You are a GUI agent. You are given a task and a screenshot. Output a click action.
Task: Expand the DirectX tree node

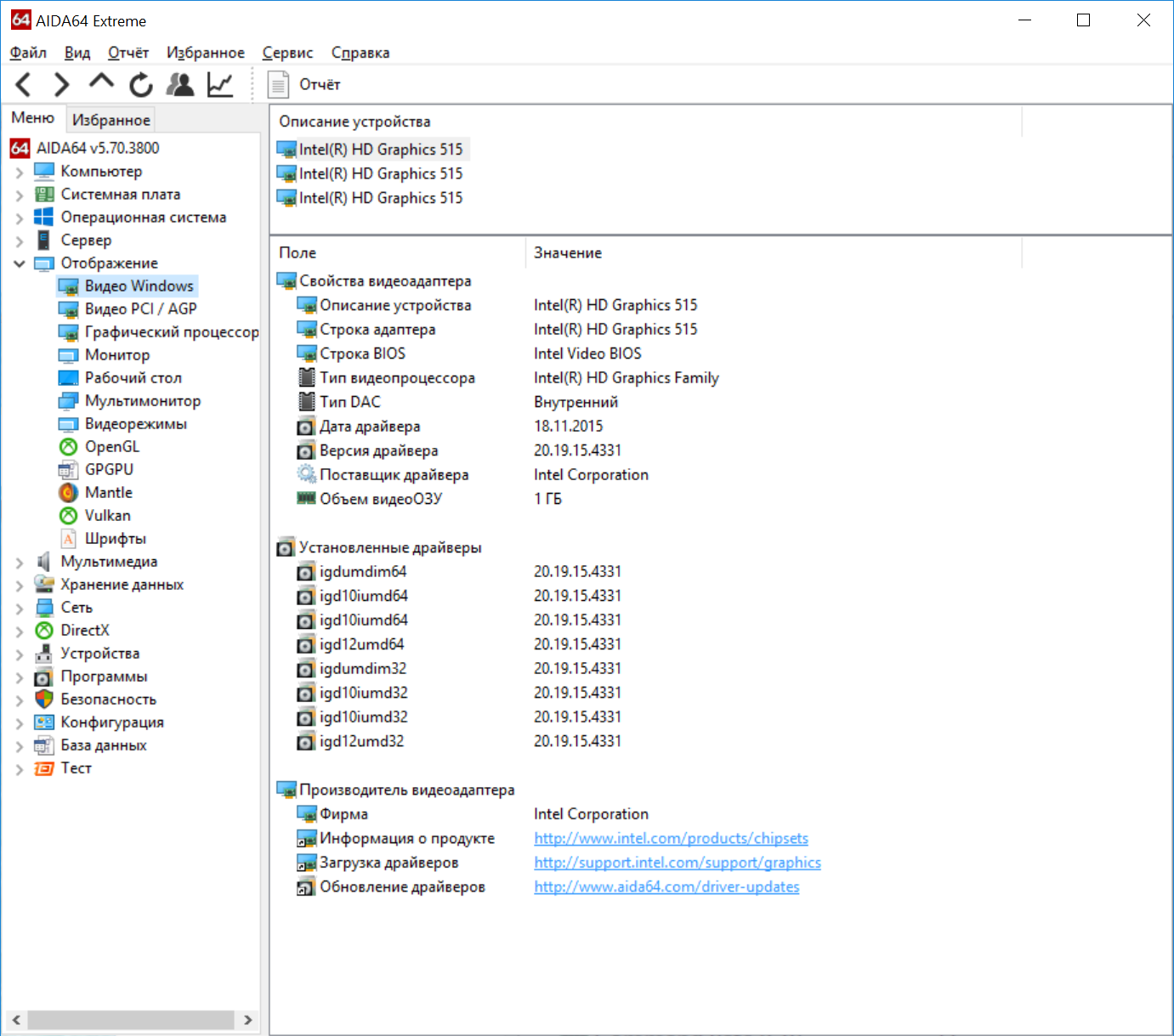20,631
